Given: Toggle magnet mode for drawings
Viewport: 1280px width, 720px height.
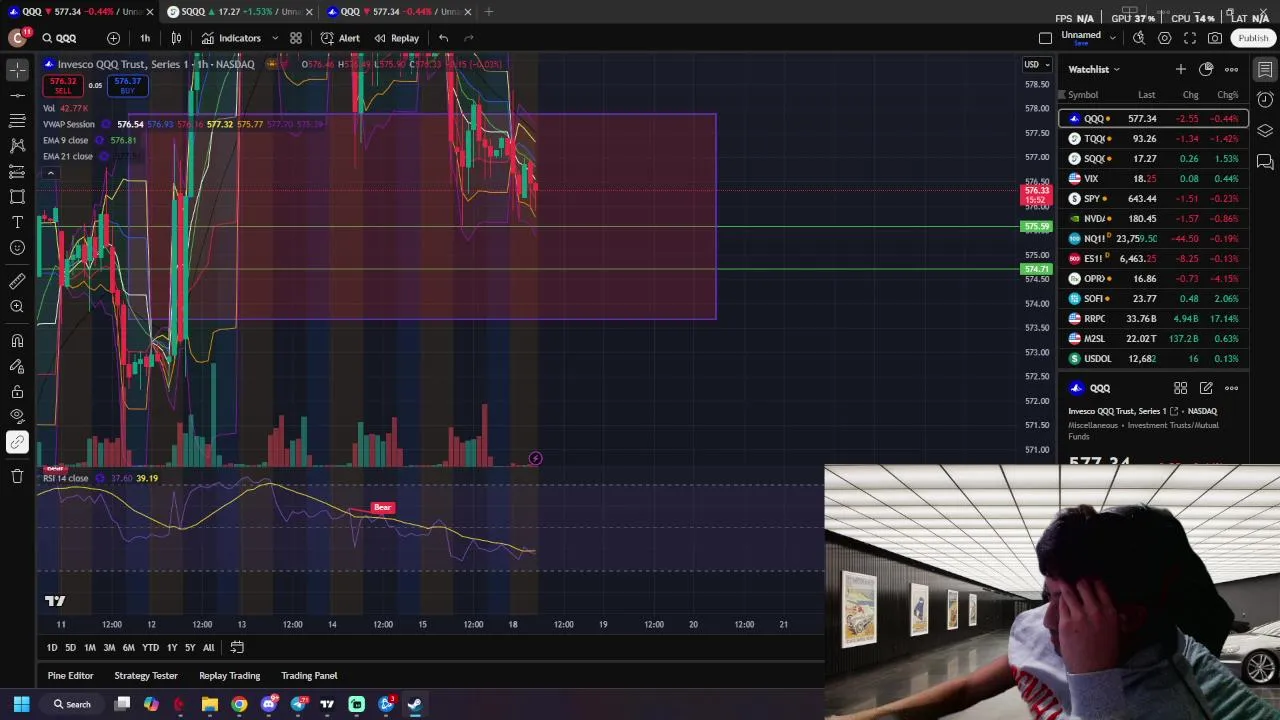Looking at the screenshot, I should [17, 341].
